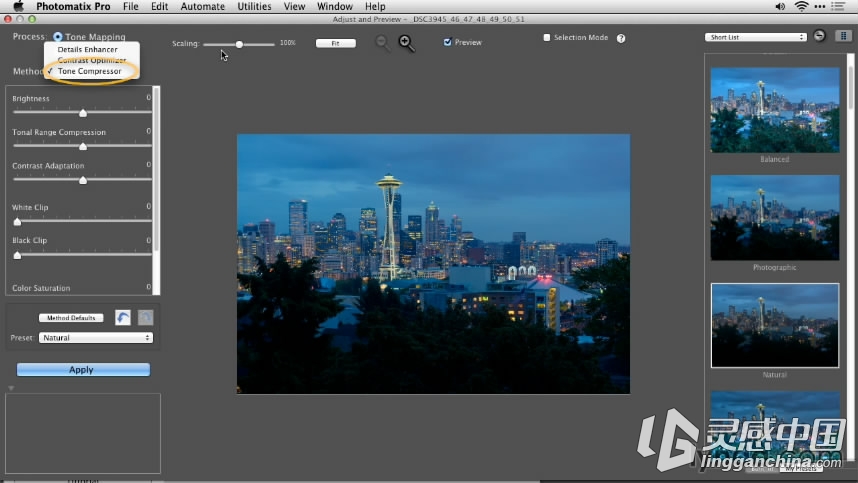Open the Utilities menu
858x483 pixels.
[254, 7]
